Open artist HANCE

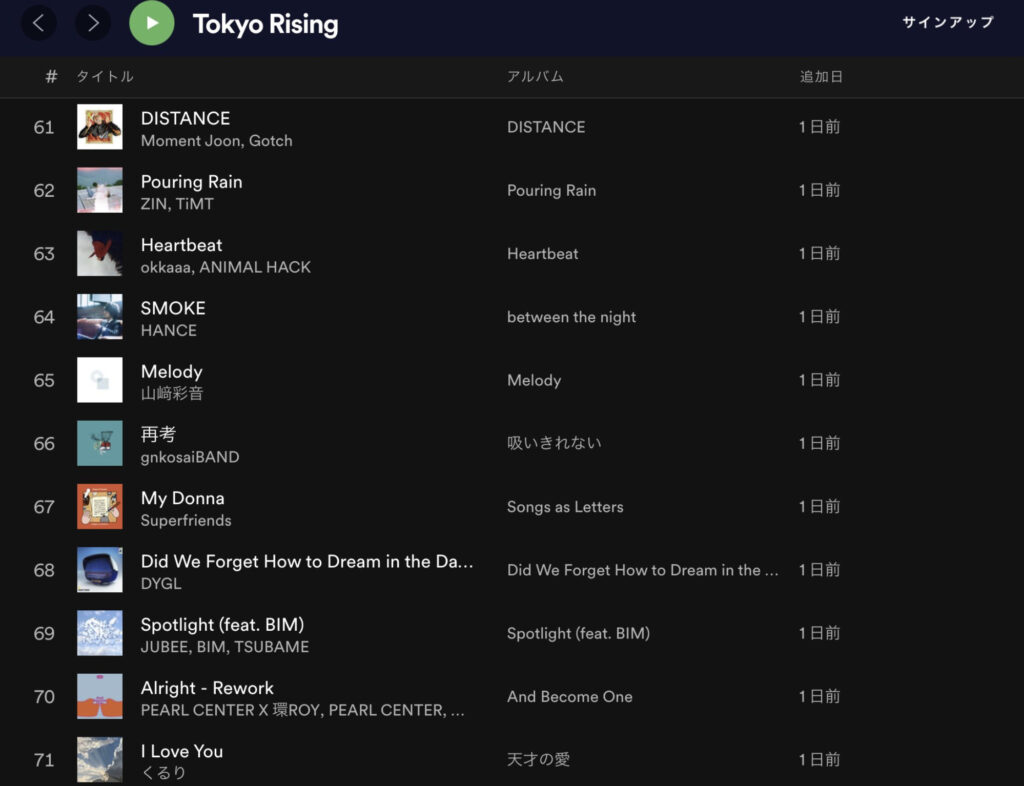[168, 331]
